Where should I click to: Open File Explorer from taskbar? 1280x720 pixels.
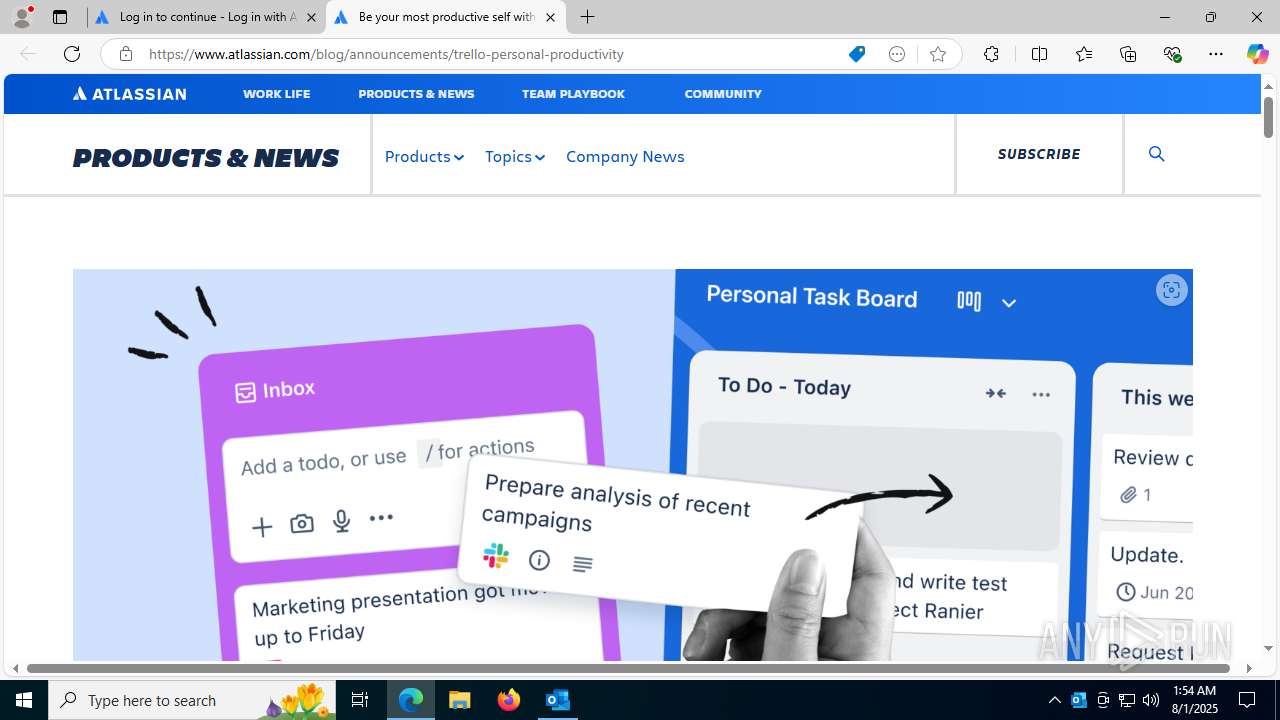459,700
